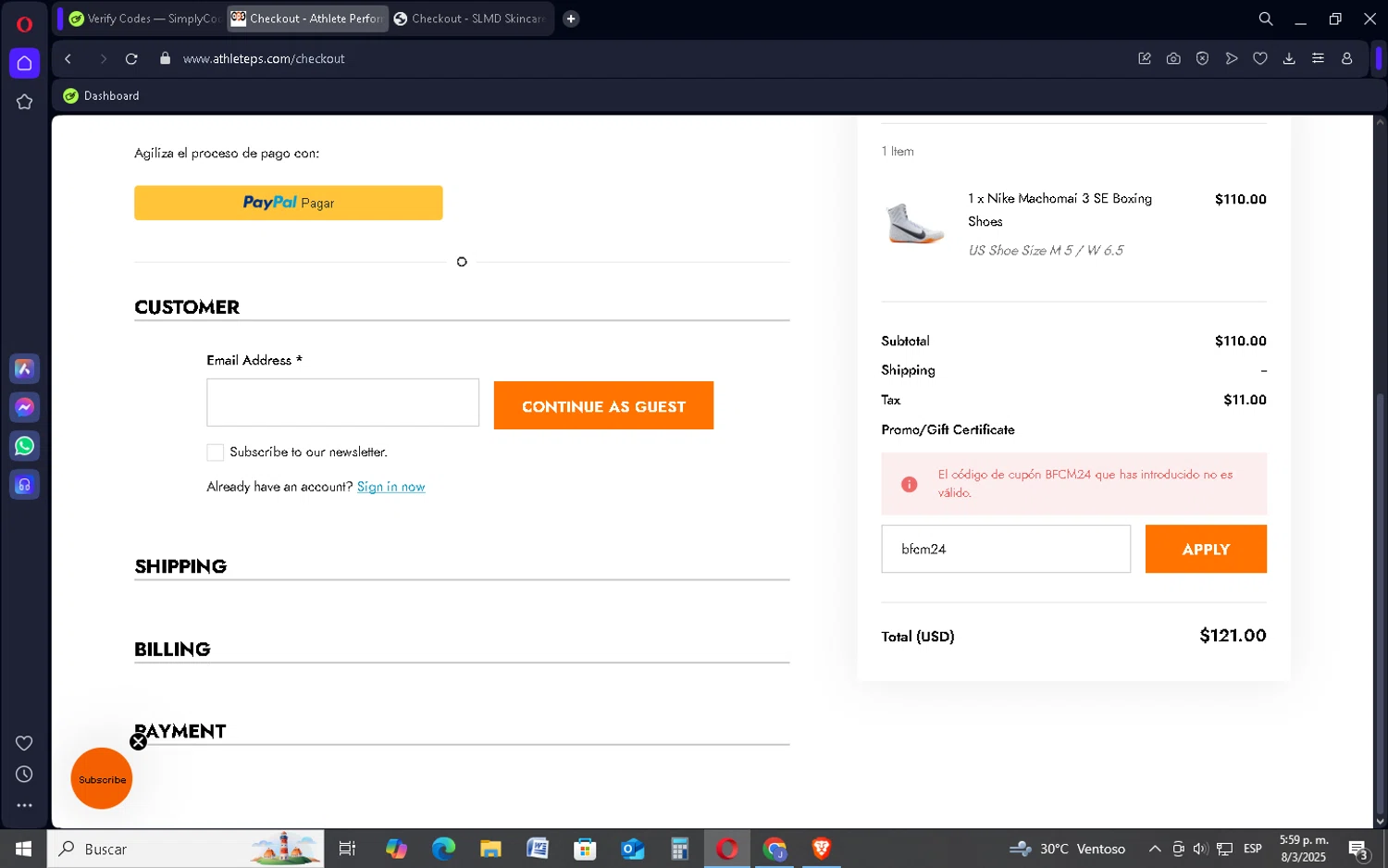Show hidden system tray icons
The width and height of the screenshot is (1388, 868).
coord(1155,849)
